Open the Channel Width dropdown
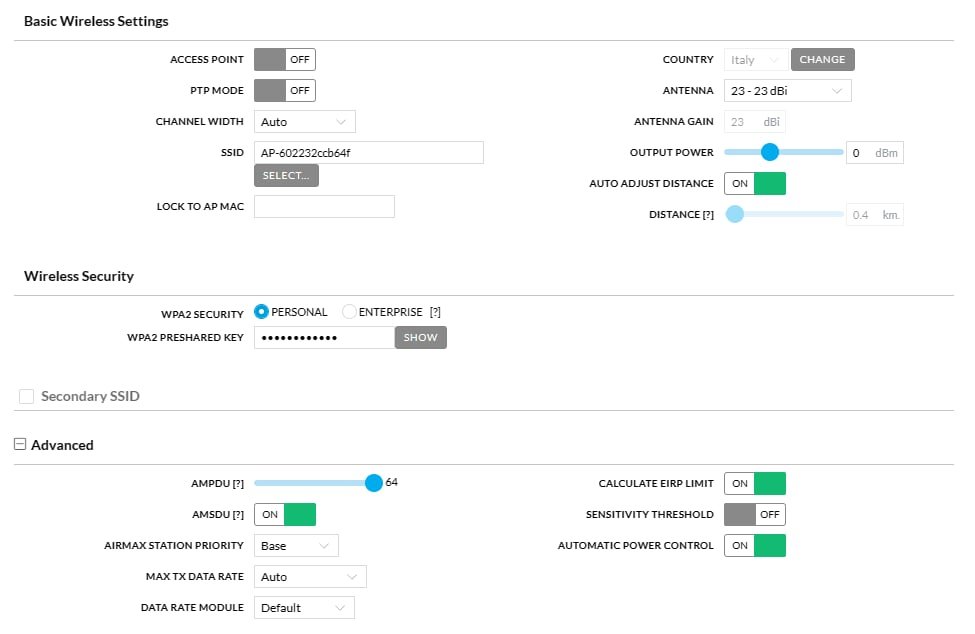The image size is (975, 634). [304, 122]
